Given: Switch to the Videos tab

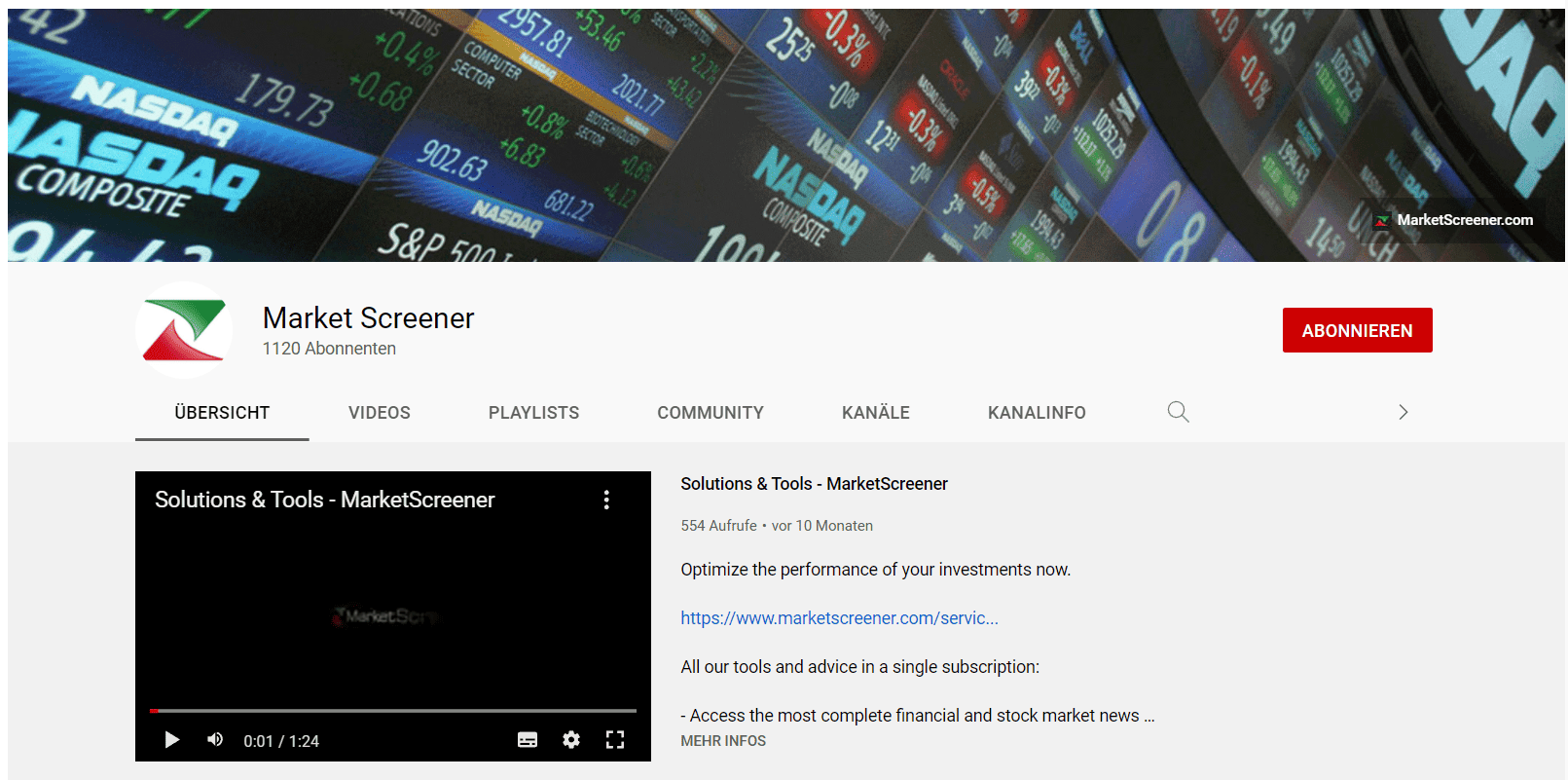Looking at the screenshot, I should point(379,413).
